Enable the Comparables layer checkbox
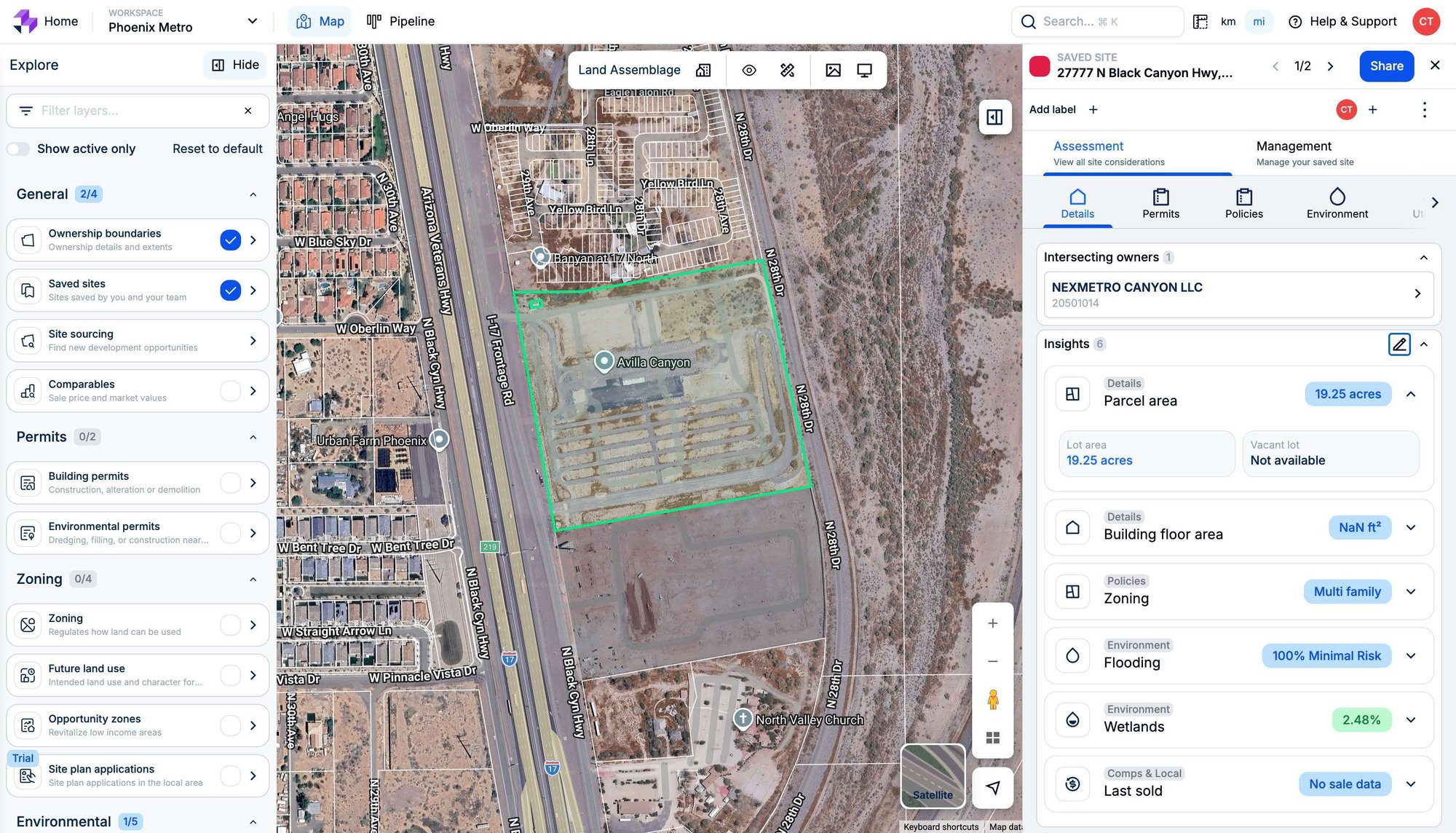Image resolution: width=1456 pixels, height=833 pixels. click(230, 391)
